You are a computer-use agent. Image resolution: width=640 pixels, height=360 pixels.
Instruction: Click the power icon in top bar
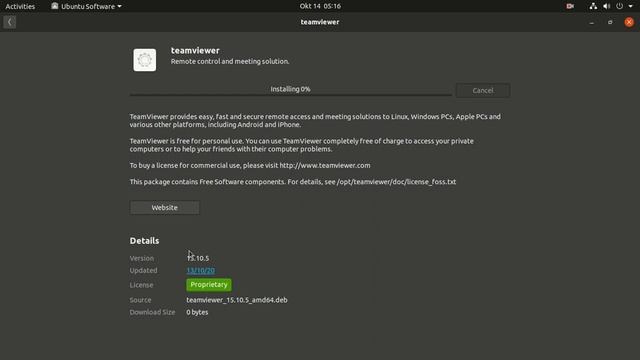coord(620,6)
